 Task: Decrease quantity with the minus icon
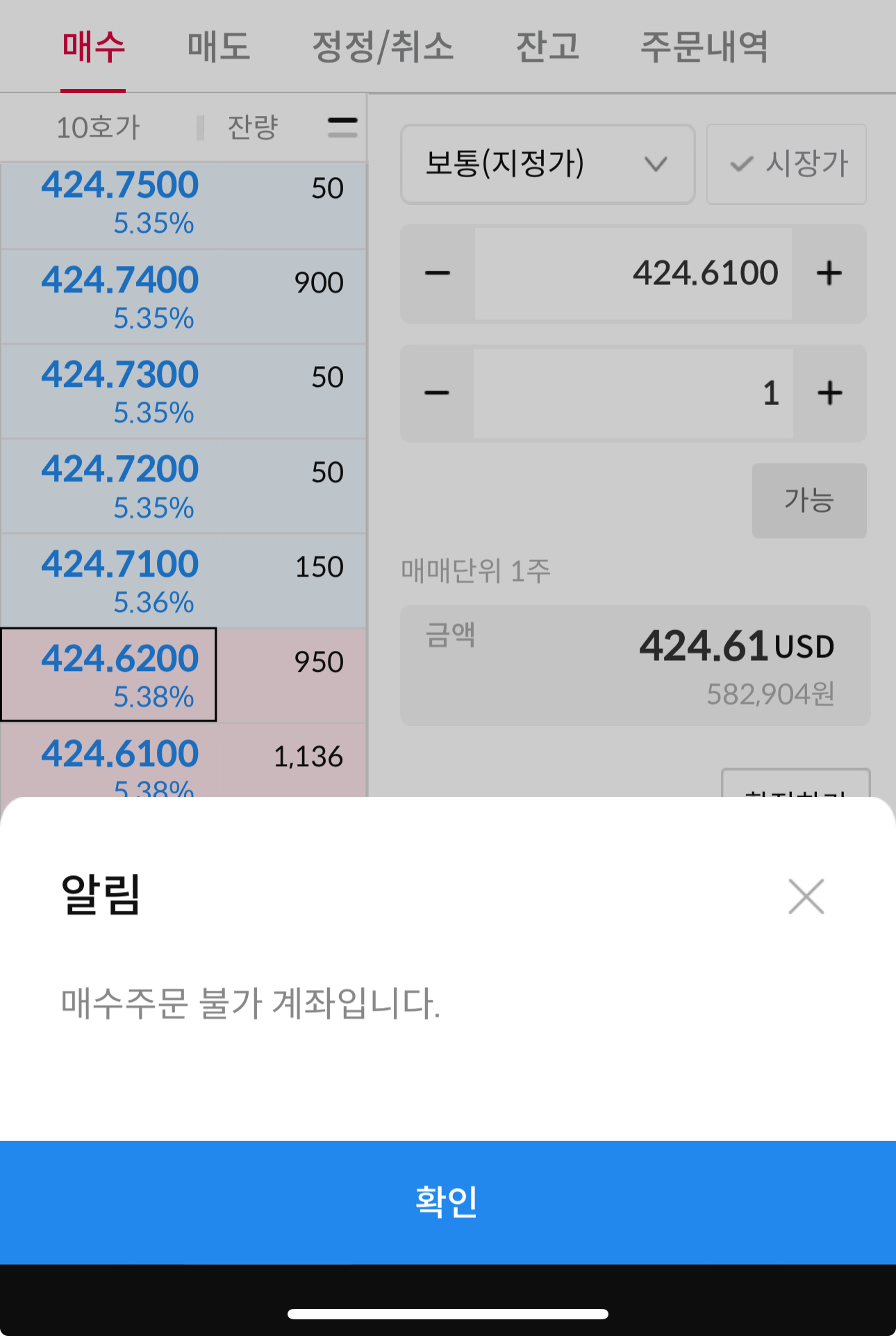tap(438, 393)
